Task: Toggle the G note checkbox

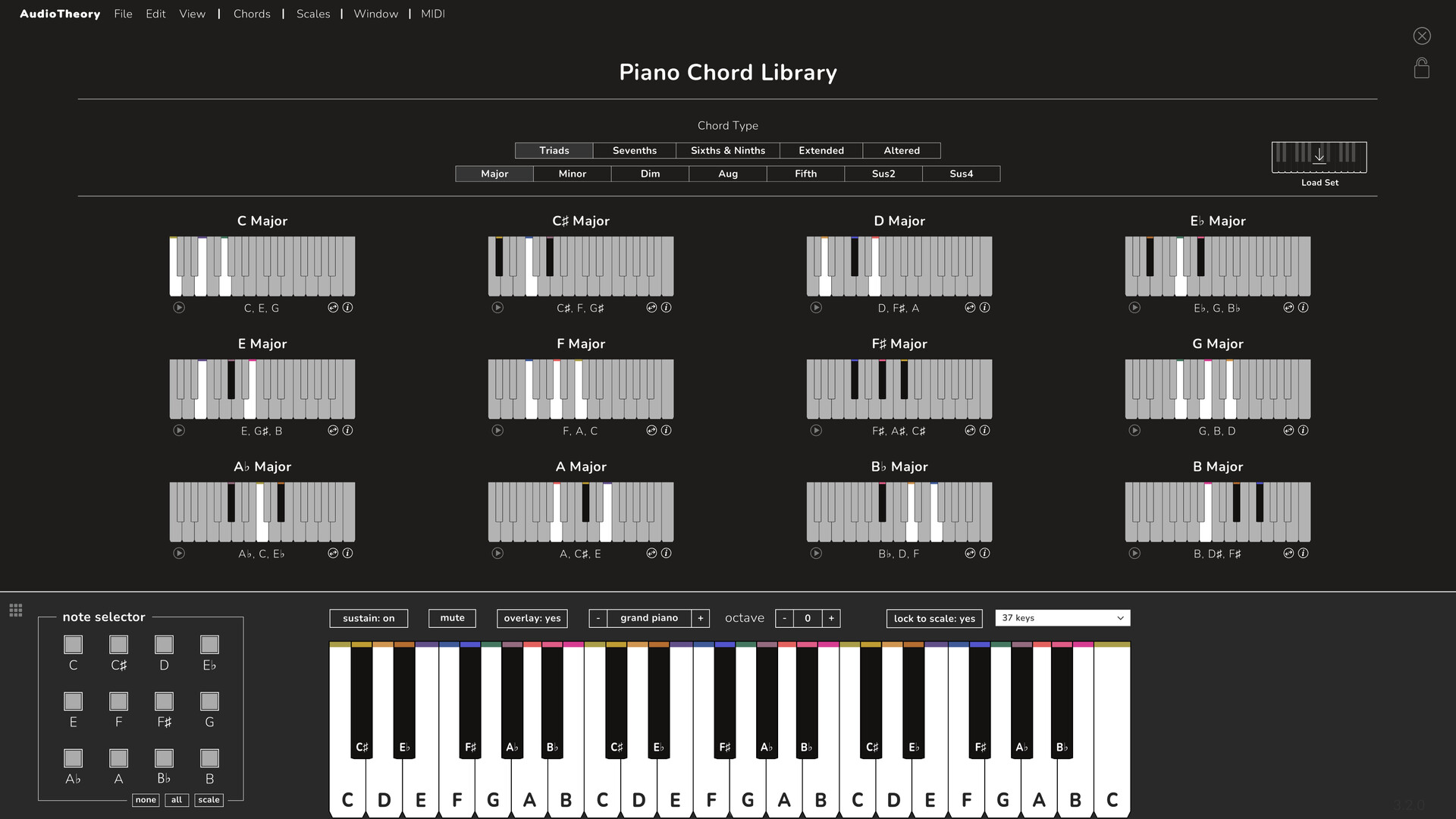Action: [x=209, y=701]
